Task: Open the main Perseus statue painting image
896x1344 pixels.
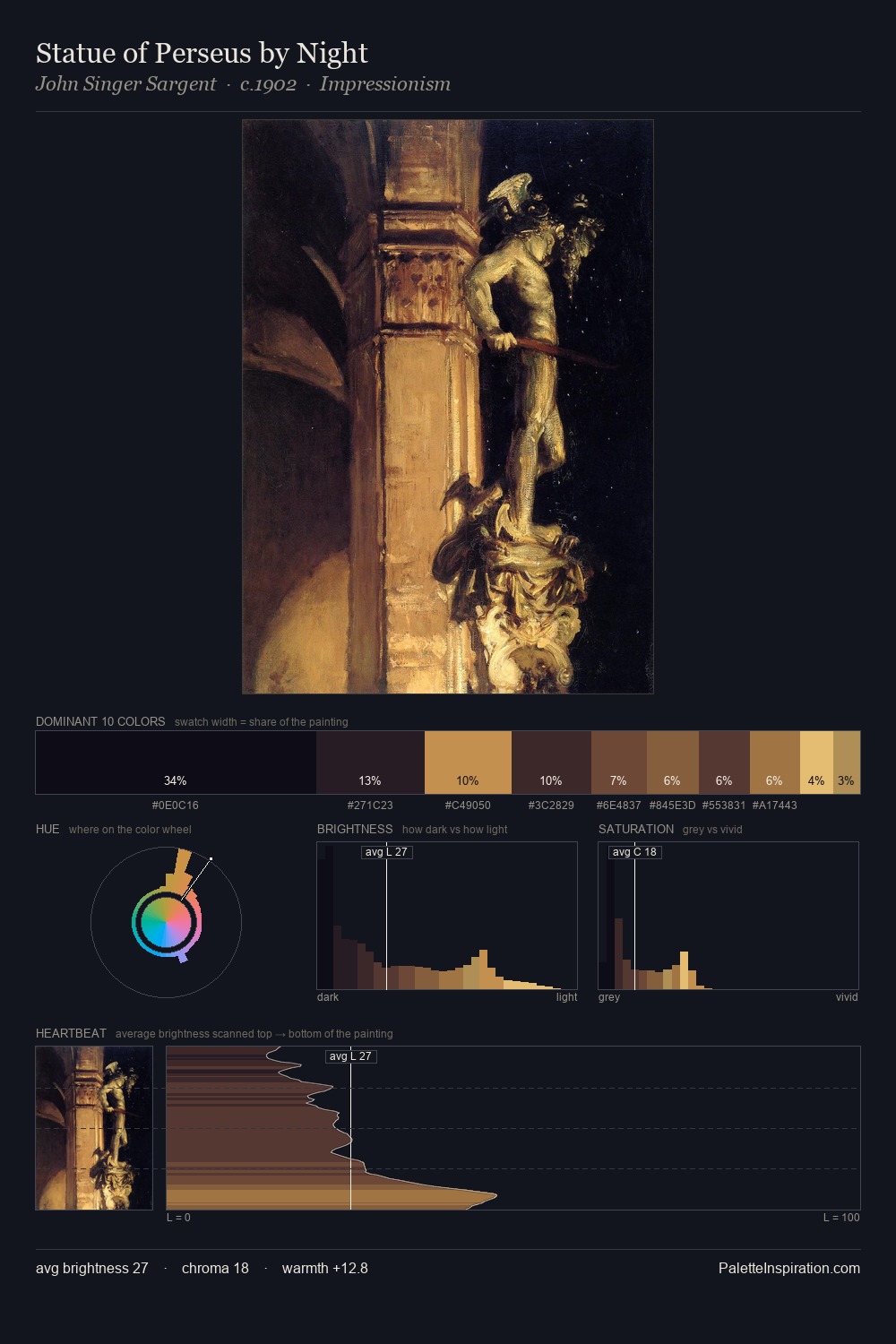Action: coord(448,407)
